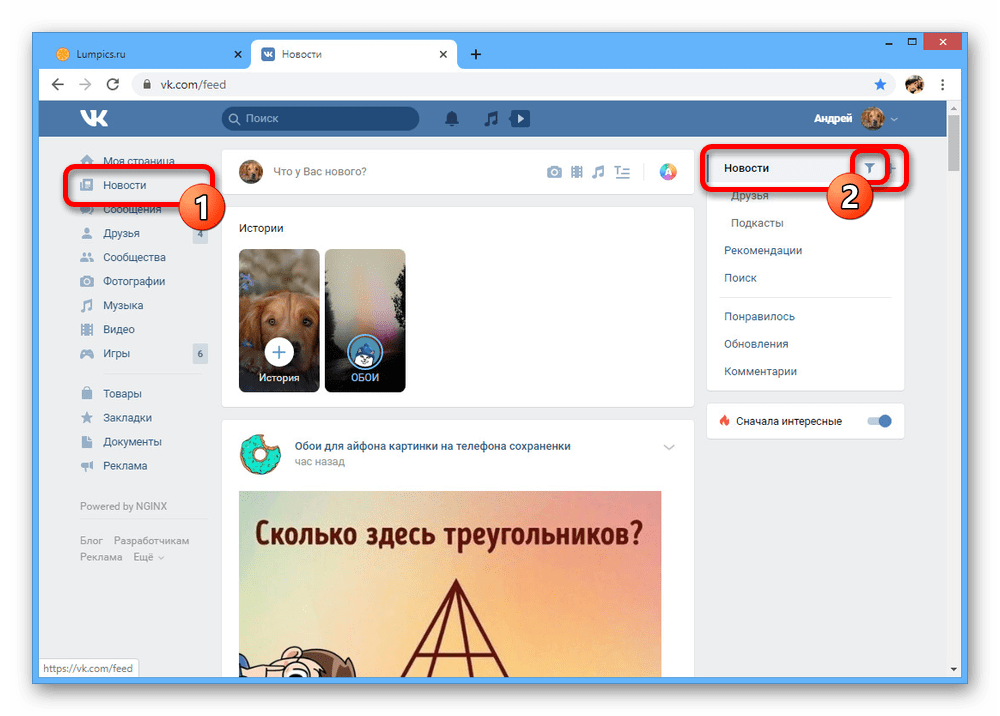Screen dimensions: 1000x716
Task: Expand the post options chevron
Action: tap(669, 447)
